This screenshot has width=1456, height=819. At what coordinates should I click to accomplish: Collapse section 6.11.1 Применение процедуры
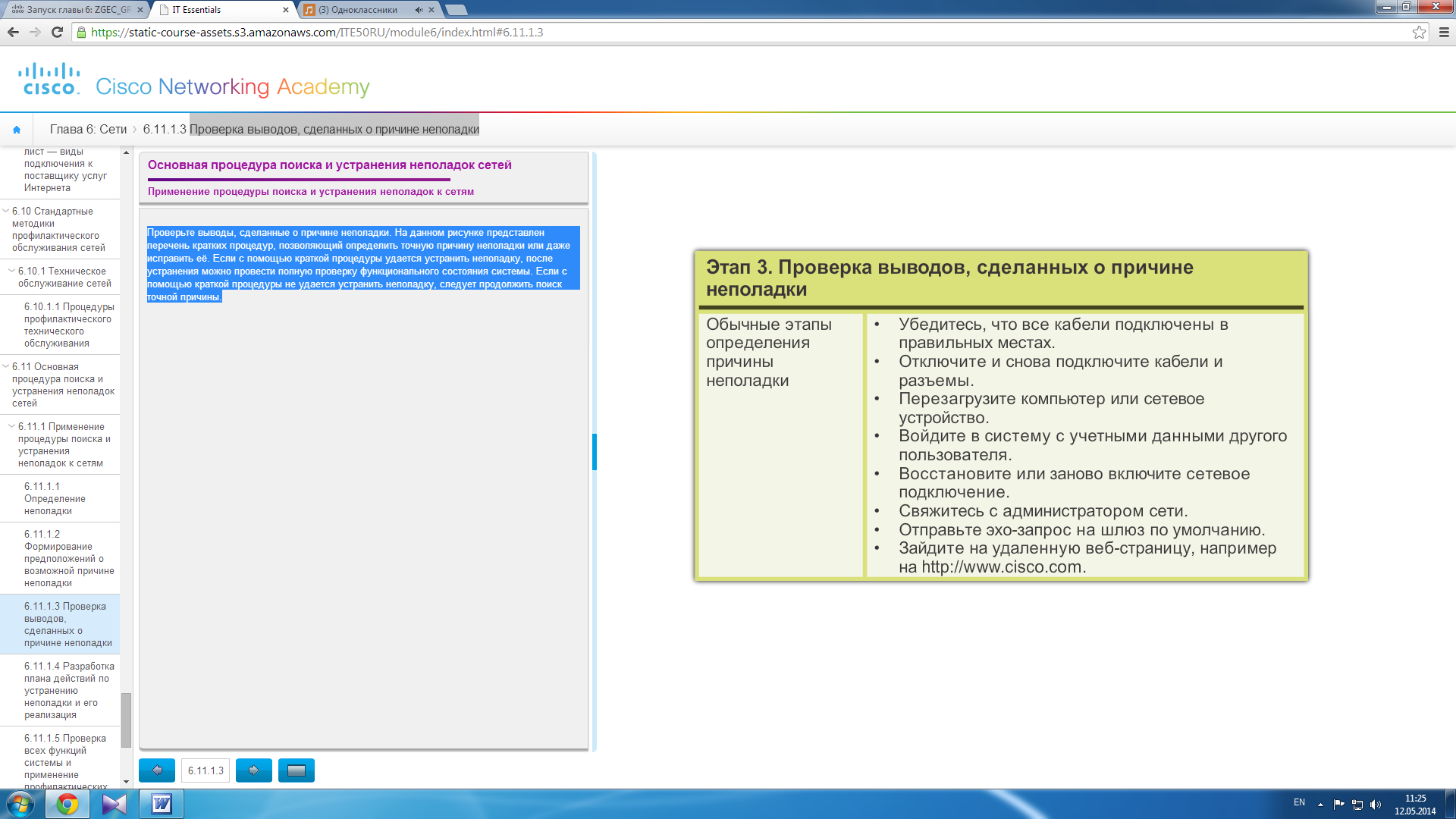[x=11, y=426]
